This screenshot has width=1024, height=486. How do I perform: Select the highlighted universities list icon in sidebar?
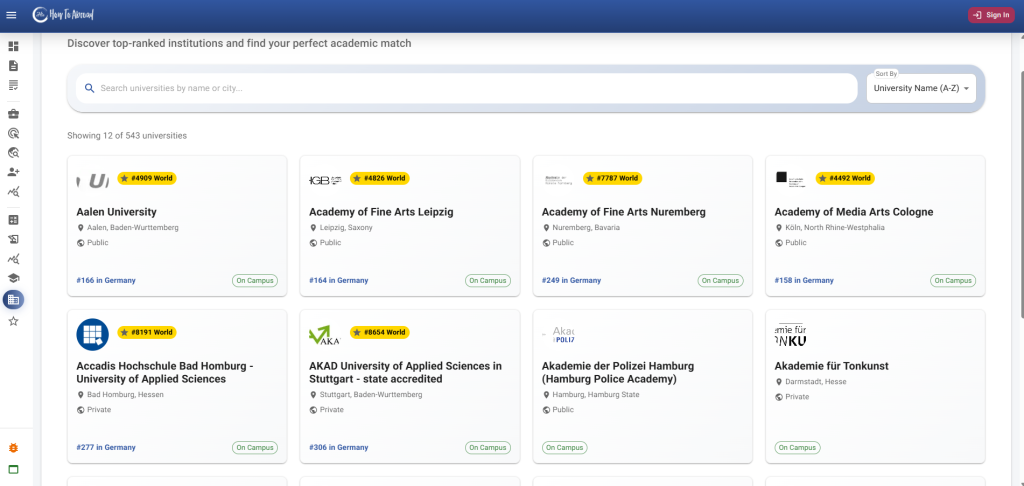13,300
